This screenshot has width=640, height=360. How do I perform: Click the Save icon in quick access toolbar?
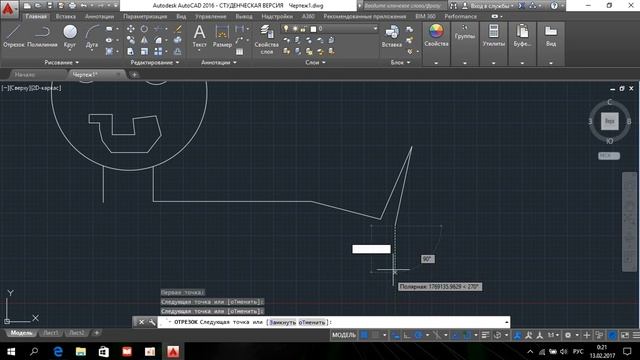point(49,6)
